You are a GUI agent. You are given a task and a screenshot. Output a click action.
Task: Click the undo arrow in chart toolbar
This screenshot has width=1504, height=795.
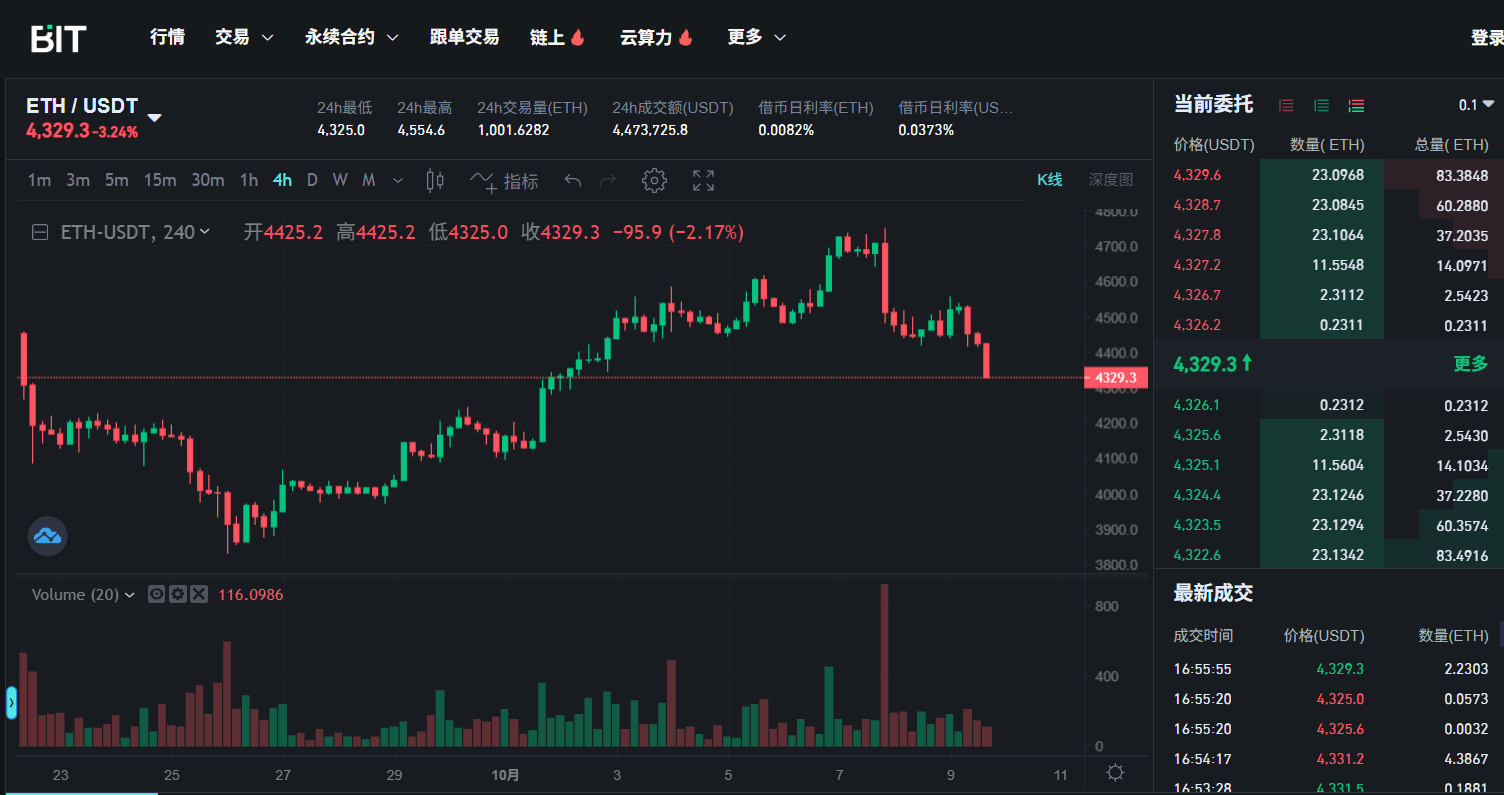click(x=573, y=181)
